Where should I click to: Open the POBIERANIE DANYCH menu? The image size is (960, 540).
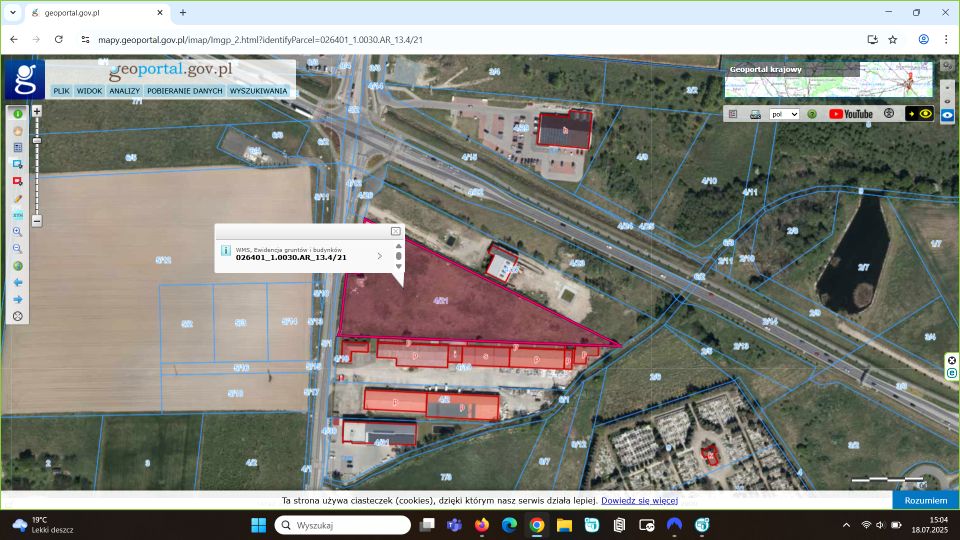(x=185, y=91)
